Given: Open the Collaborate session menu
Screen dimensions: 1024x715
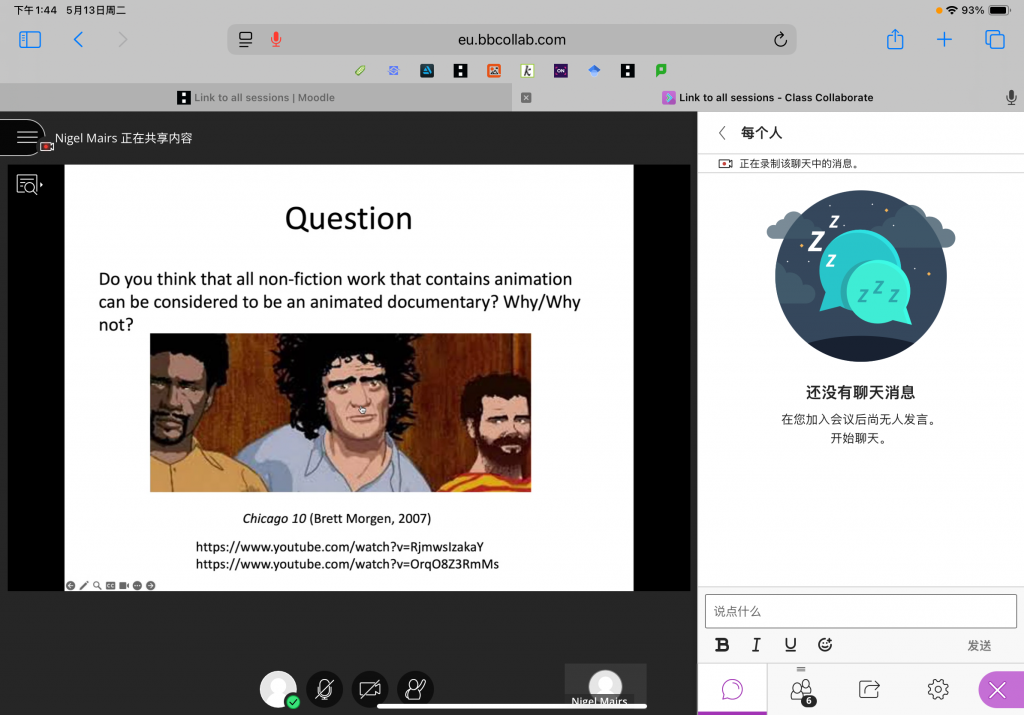Looking at the screenshot, I should point(27,137).
